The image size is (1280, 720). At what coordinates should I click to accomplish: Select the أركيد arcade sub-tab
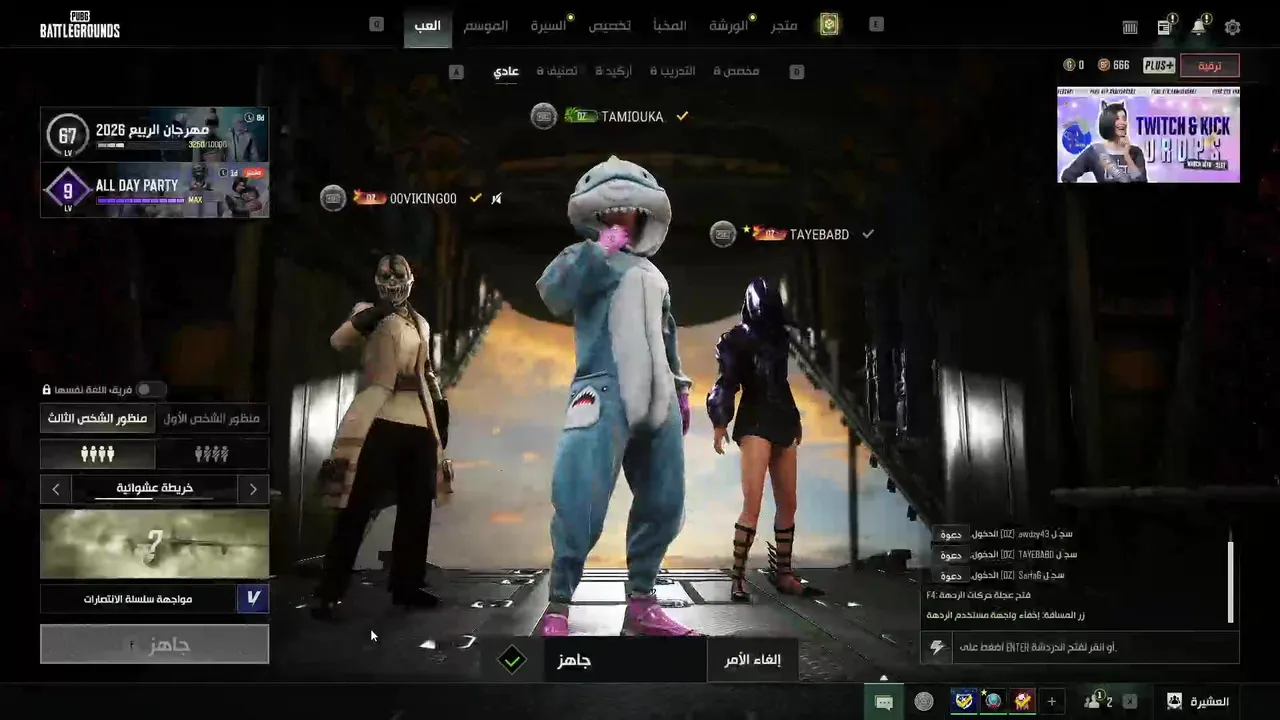(x=613, y=71)
